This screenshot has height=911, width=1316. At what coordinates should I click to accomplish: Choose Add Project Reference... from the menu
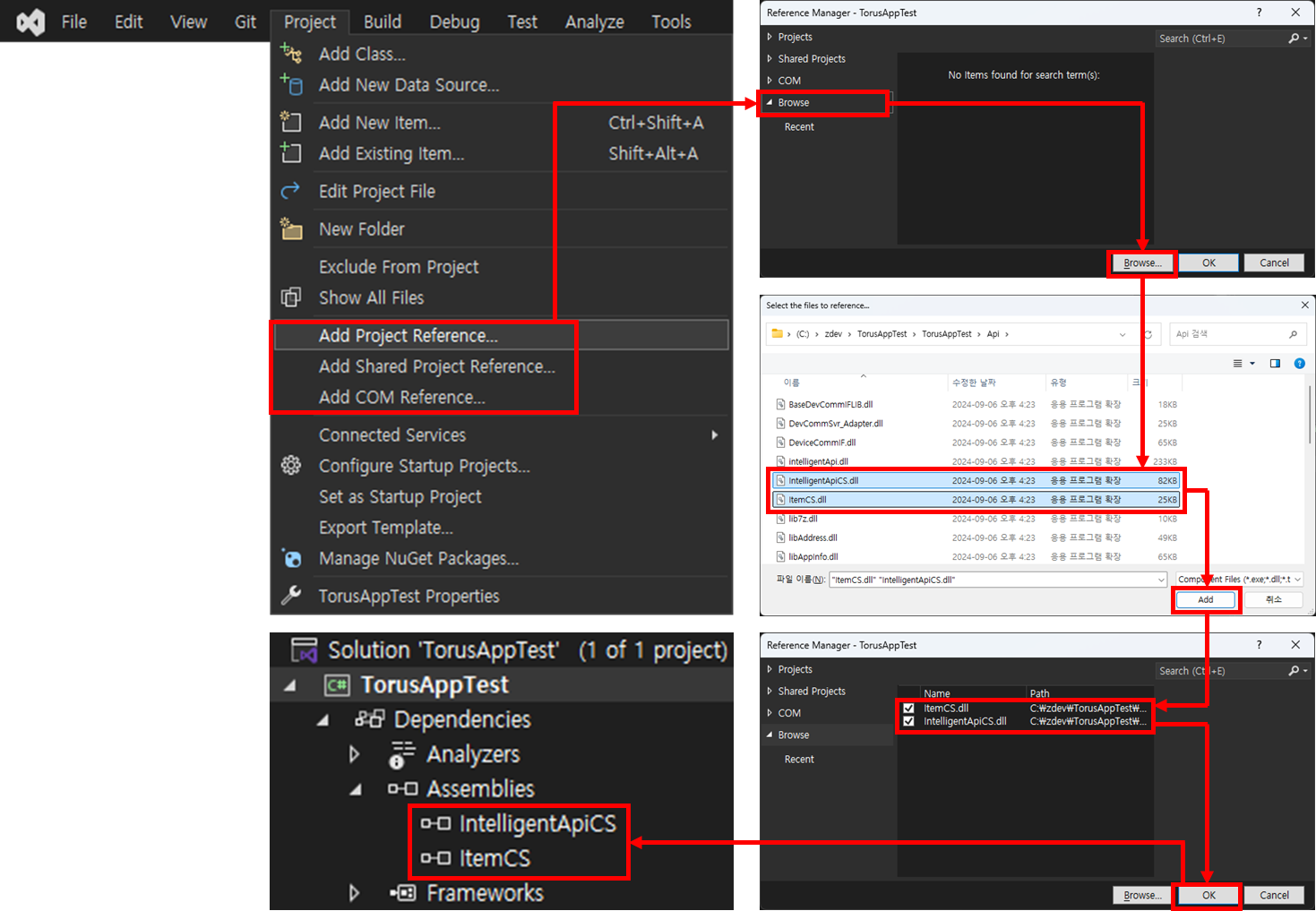click(x=501, y=335)
